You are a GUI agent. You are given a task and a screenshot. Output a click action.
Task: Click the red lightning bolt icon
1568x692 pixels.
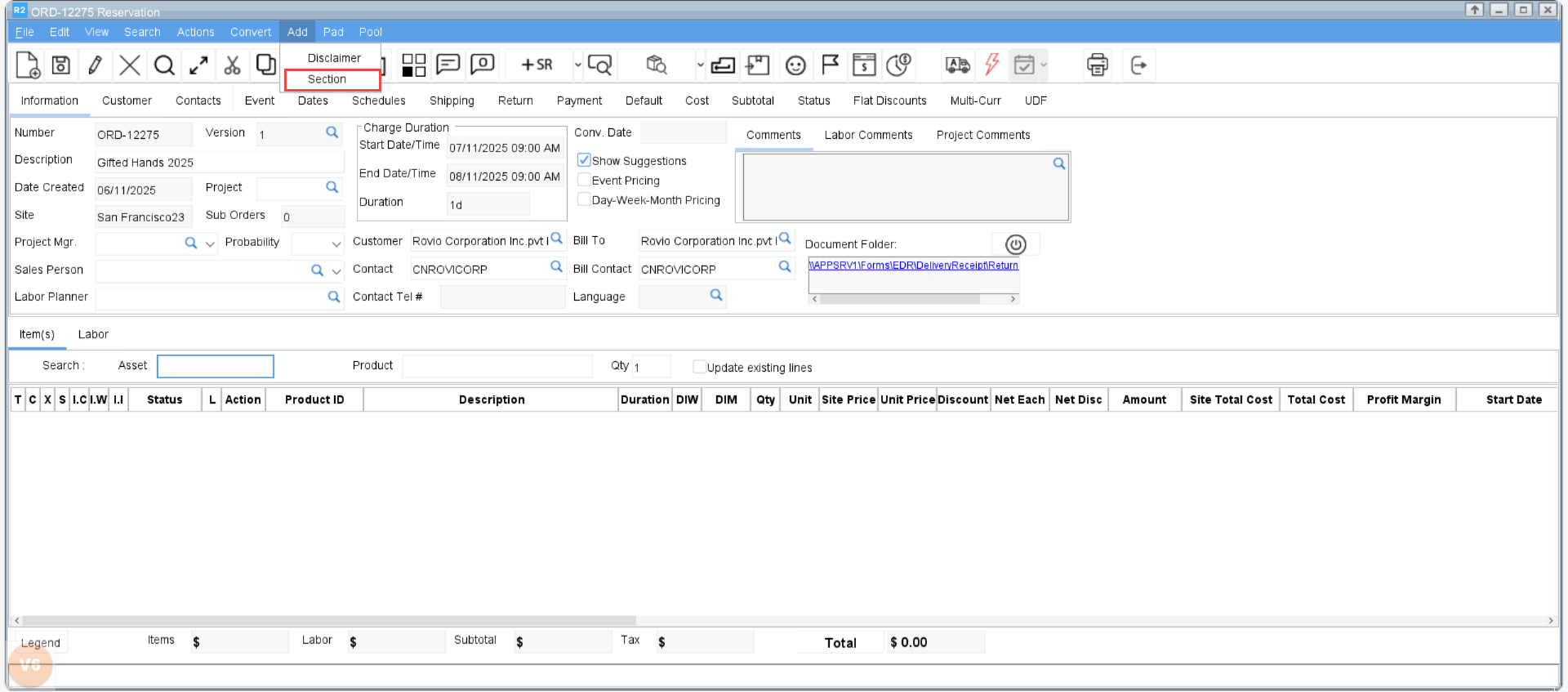[991, 65]
